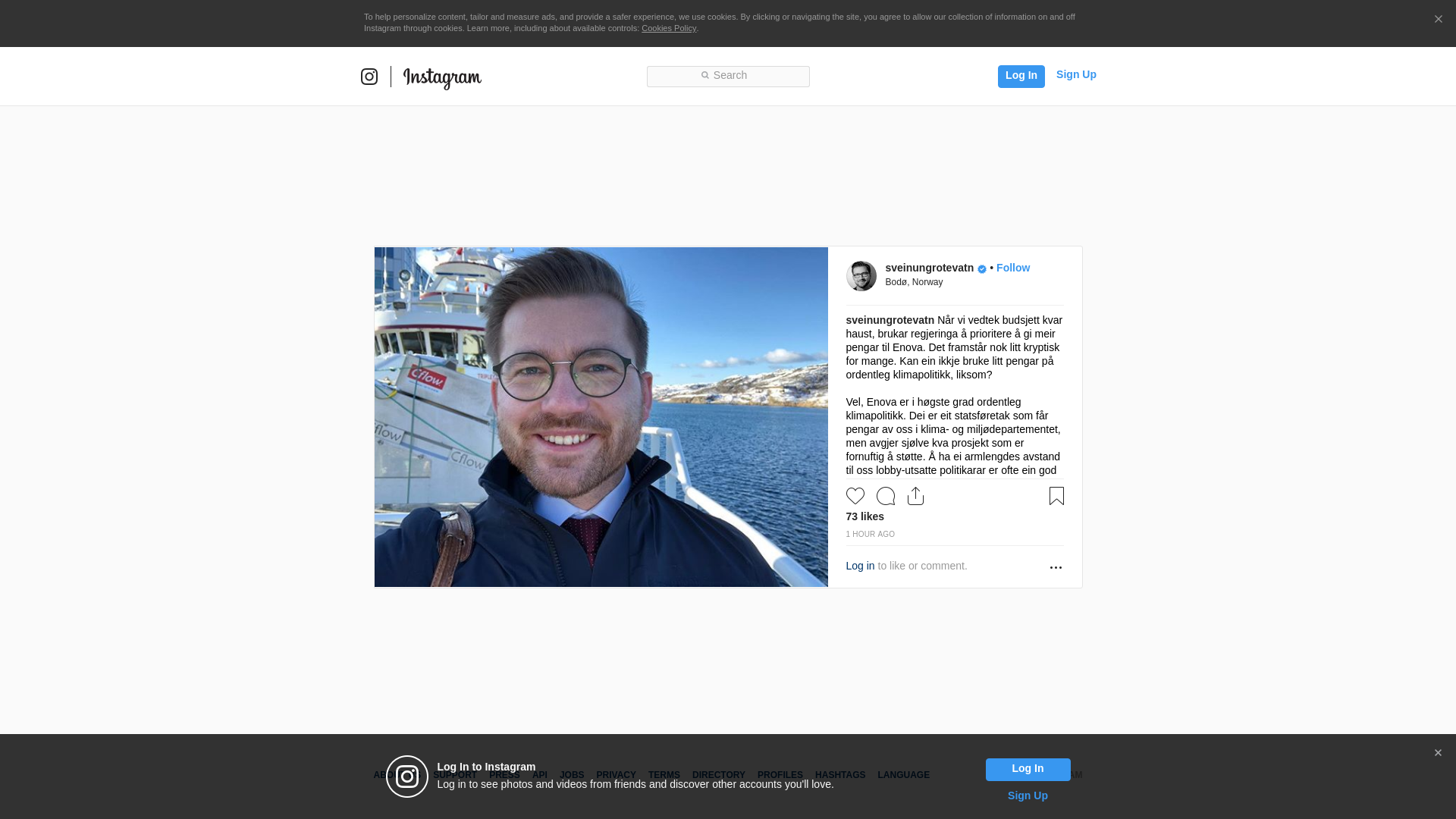Click Log In button in bottom banner
The image size is (1456, 819).
pos(1028,770)
